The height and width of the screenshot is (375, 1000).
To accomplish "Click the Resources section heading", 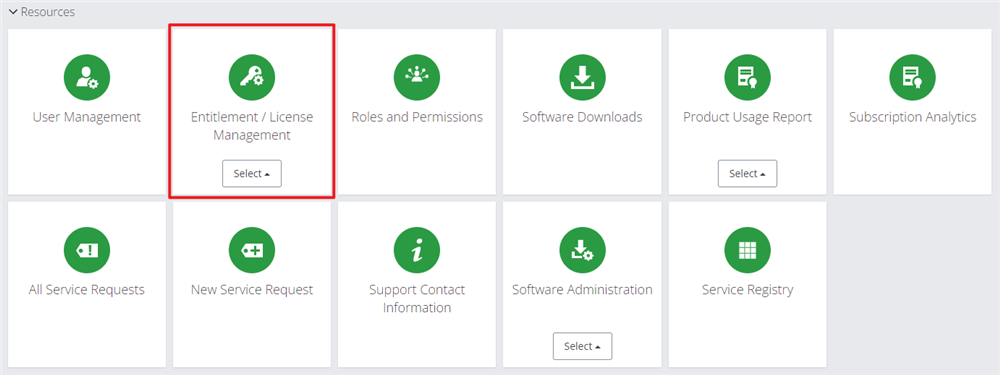I will click(48, 12).
